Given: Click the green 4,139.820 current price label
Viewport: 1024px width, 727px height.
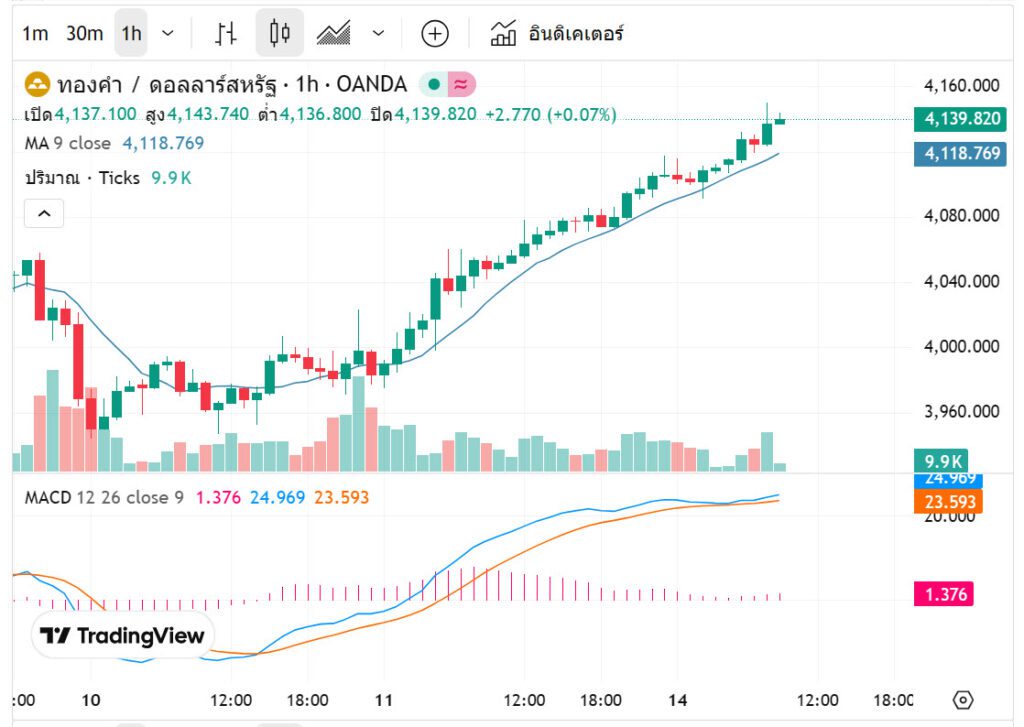Looking at the screenshot, I should click(x=961, y=119).
